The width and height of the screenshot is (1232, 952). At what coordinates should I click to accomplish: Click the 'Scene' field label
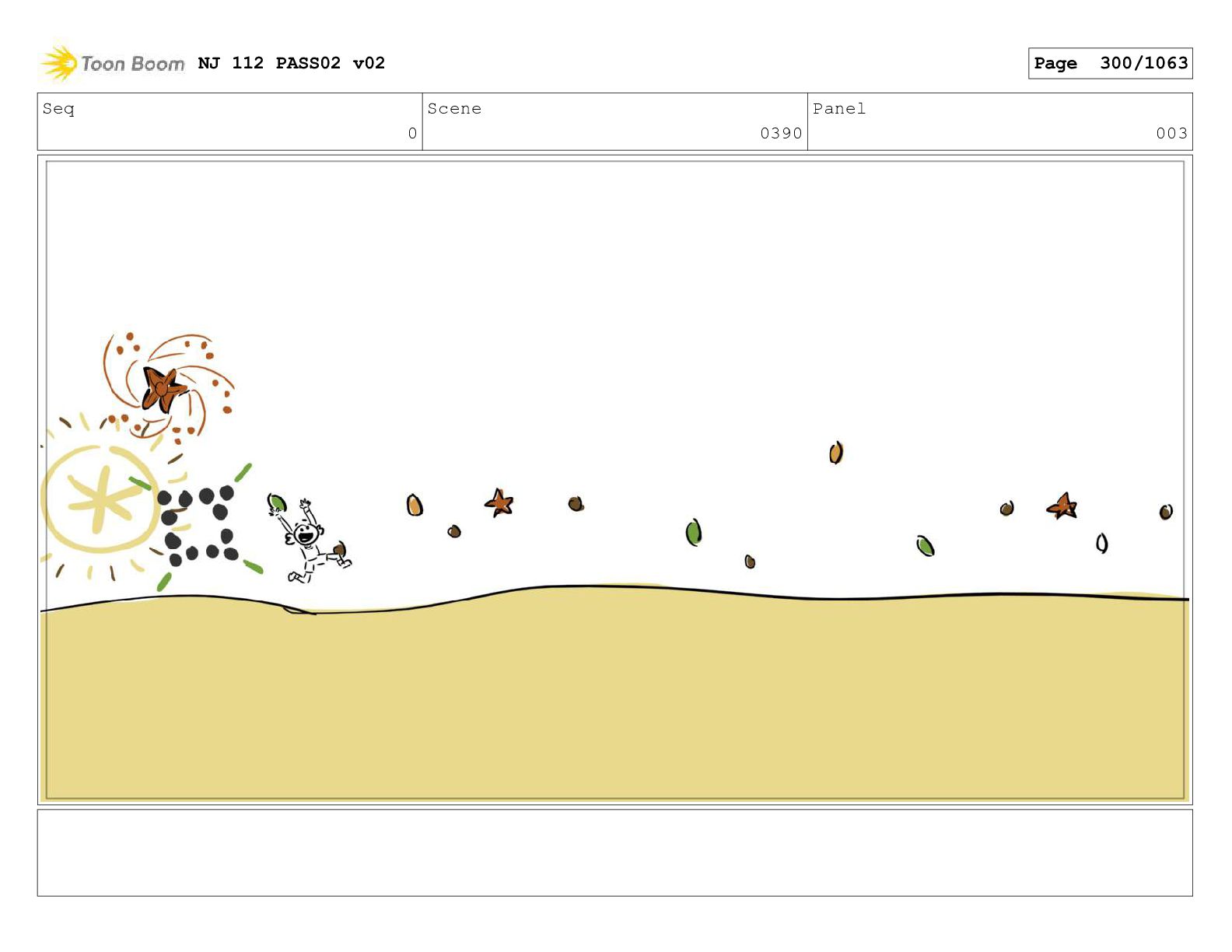point(454,109)
